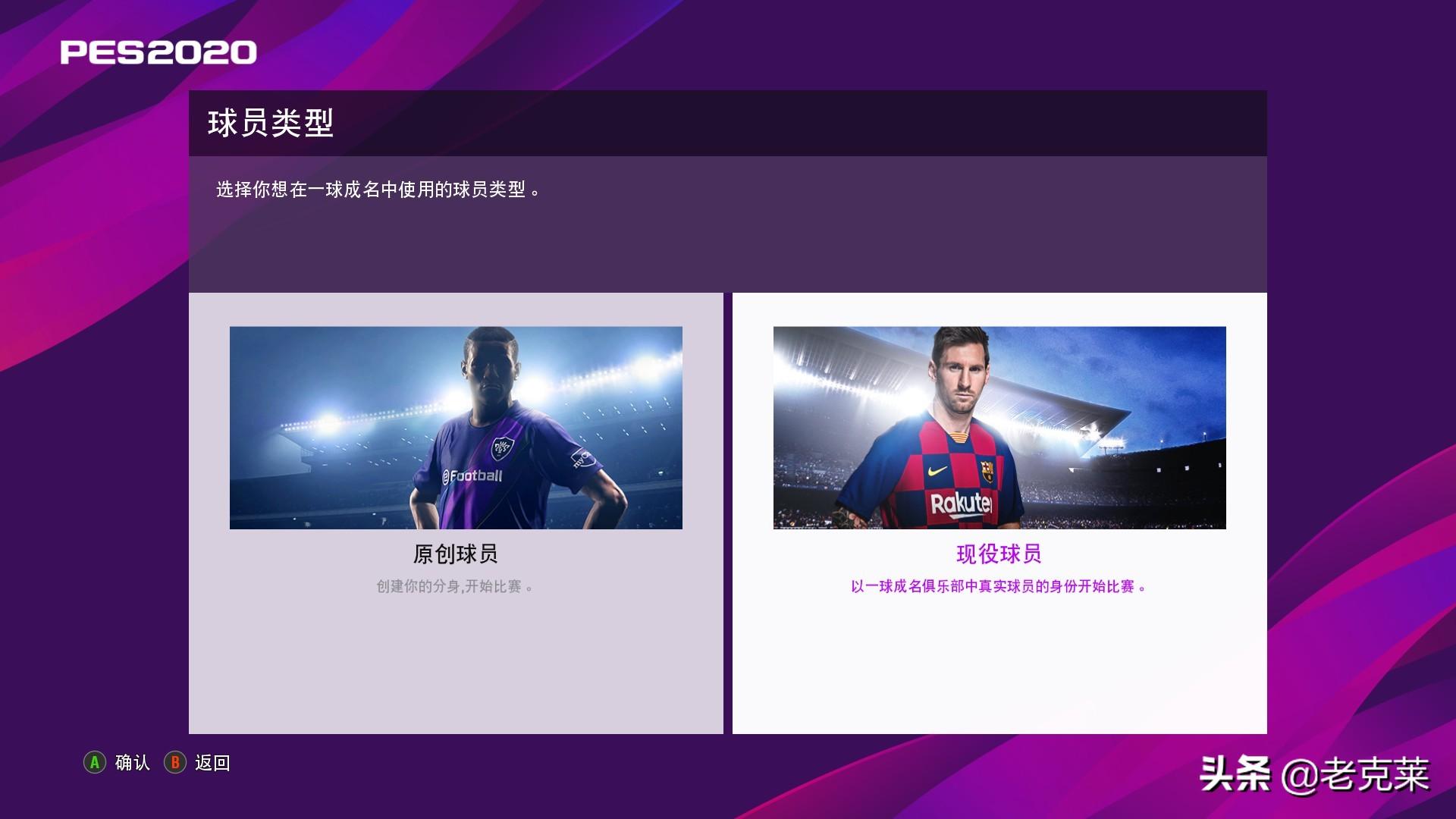
Task: Select the 原创球员 original player card
Action: click(456, 513)
